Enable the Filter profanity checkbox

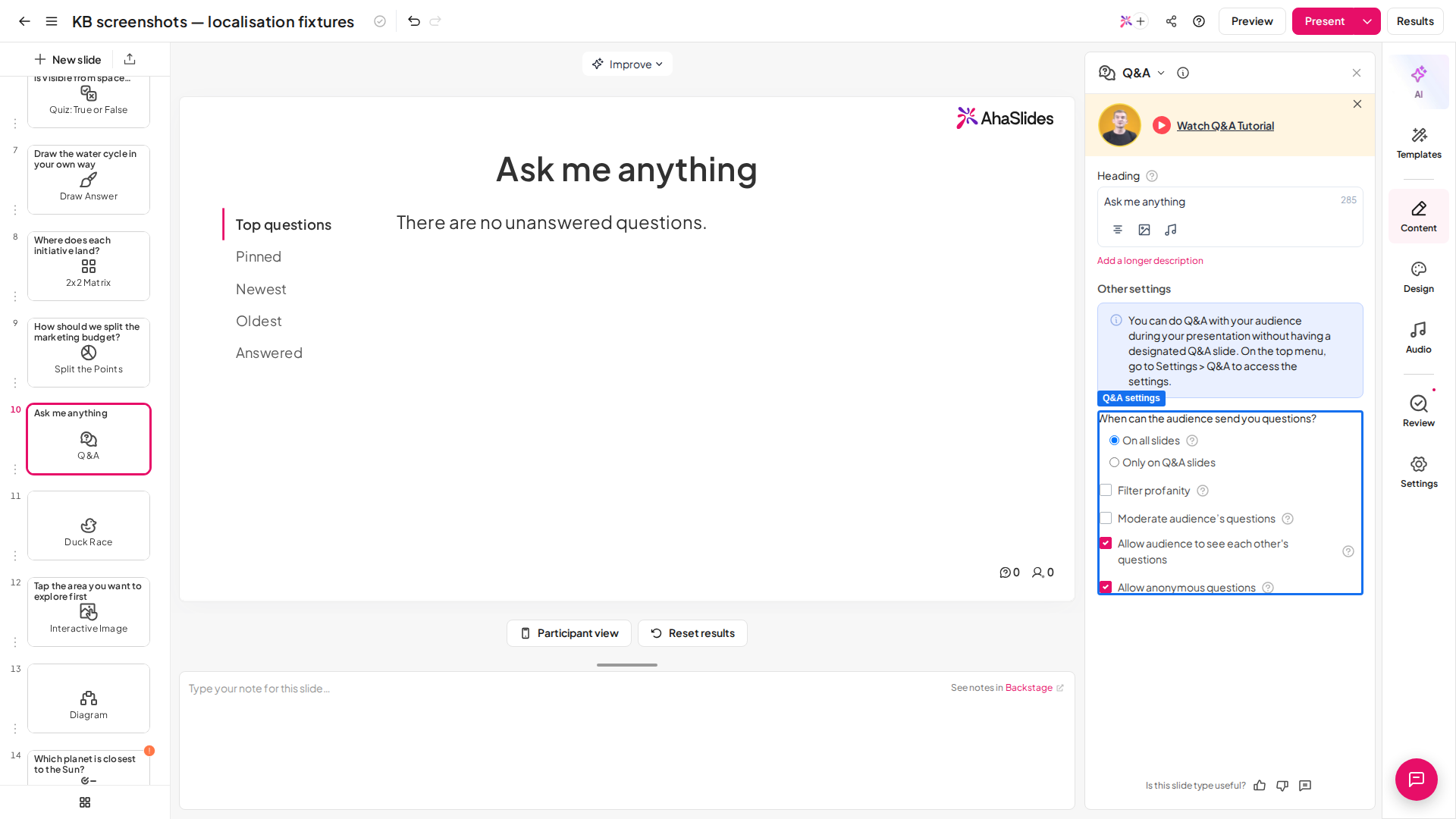(1106, 491)
